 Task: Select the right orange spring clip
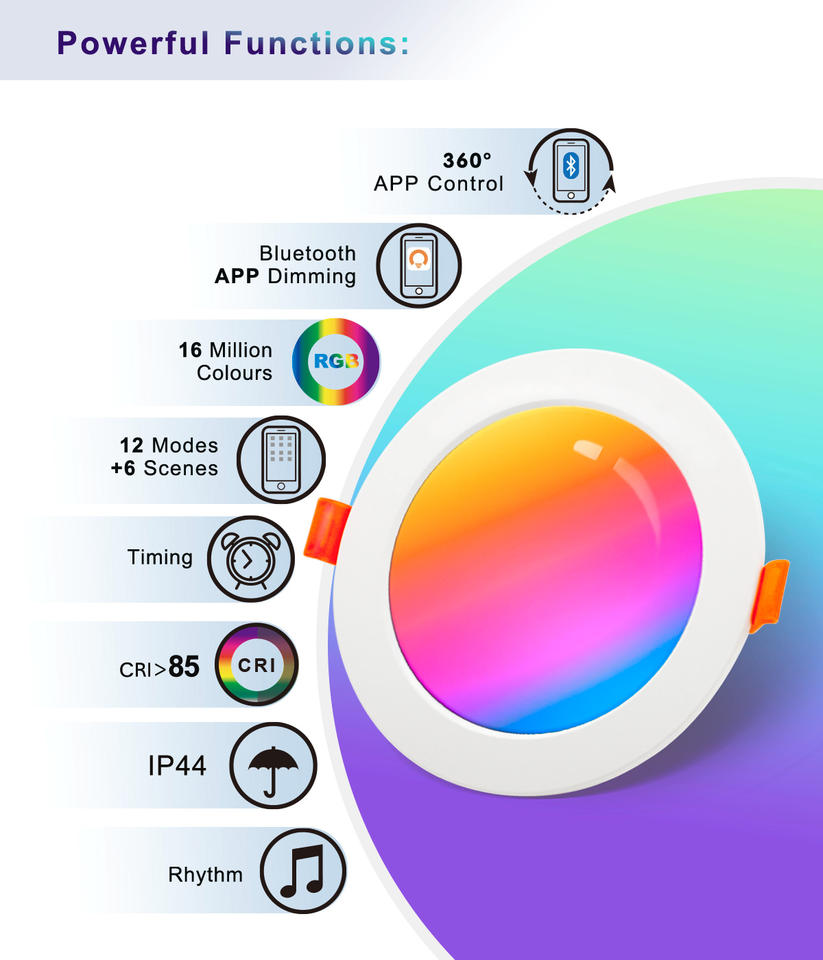point(769,595)
